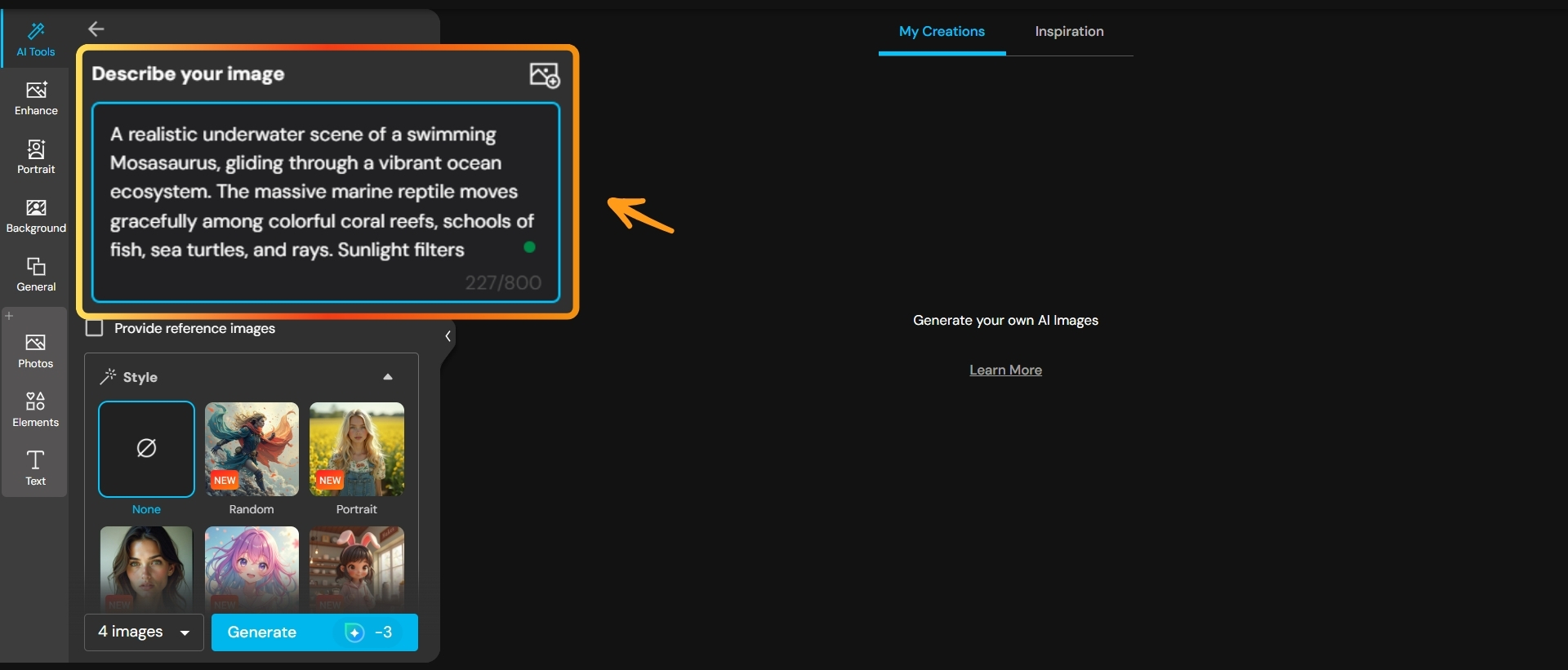The height and width of the screenshot is (670, 1568).
Task: Open the Enhance tool
Action: (36, 98)
